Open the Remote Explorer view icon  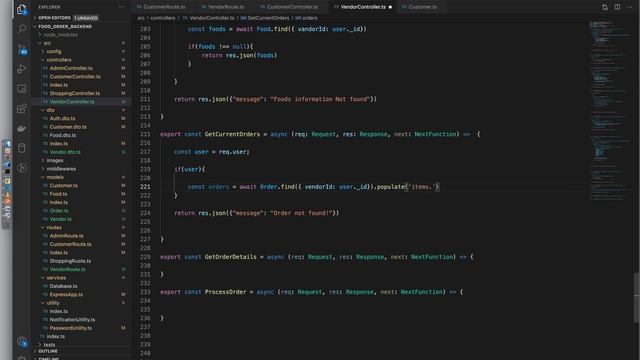tap(22, 89)
